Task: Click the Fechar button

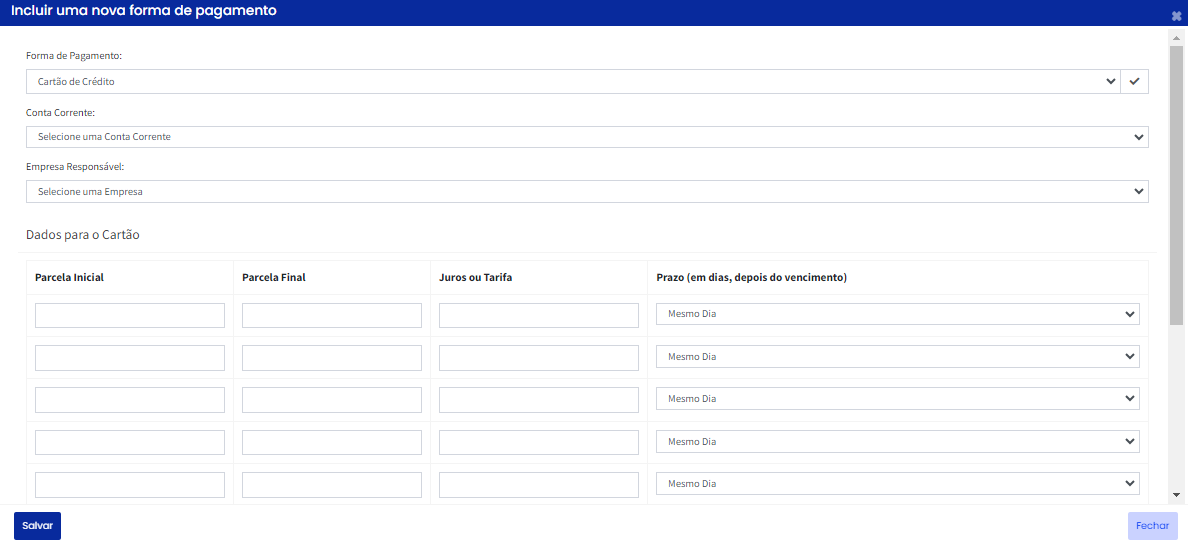Action: coord(1152,526)
